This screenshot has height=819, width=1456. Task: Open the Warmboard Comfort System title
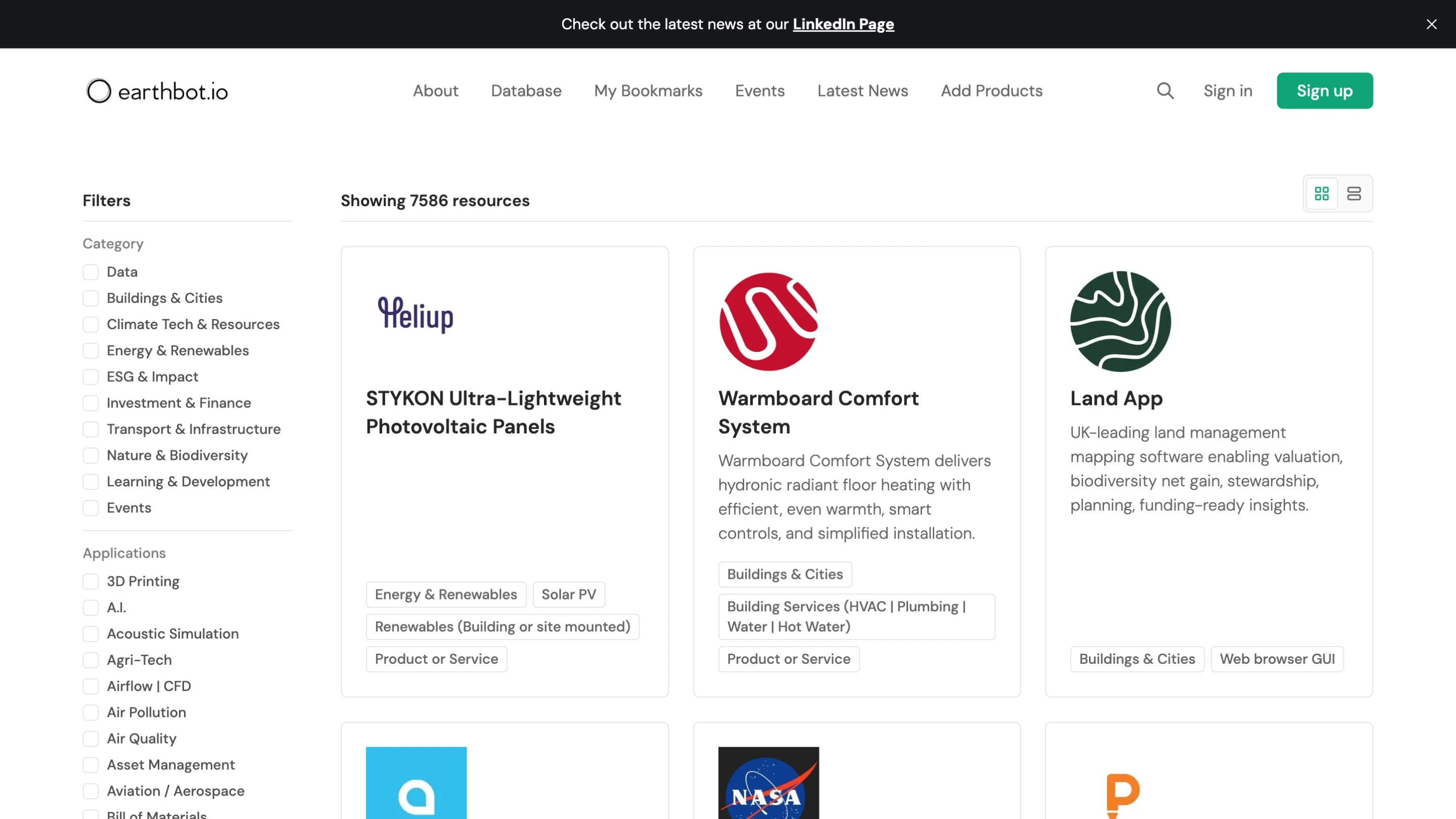[x=818, y=412]
